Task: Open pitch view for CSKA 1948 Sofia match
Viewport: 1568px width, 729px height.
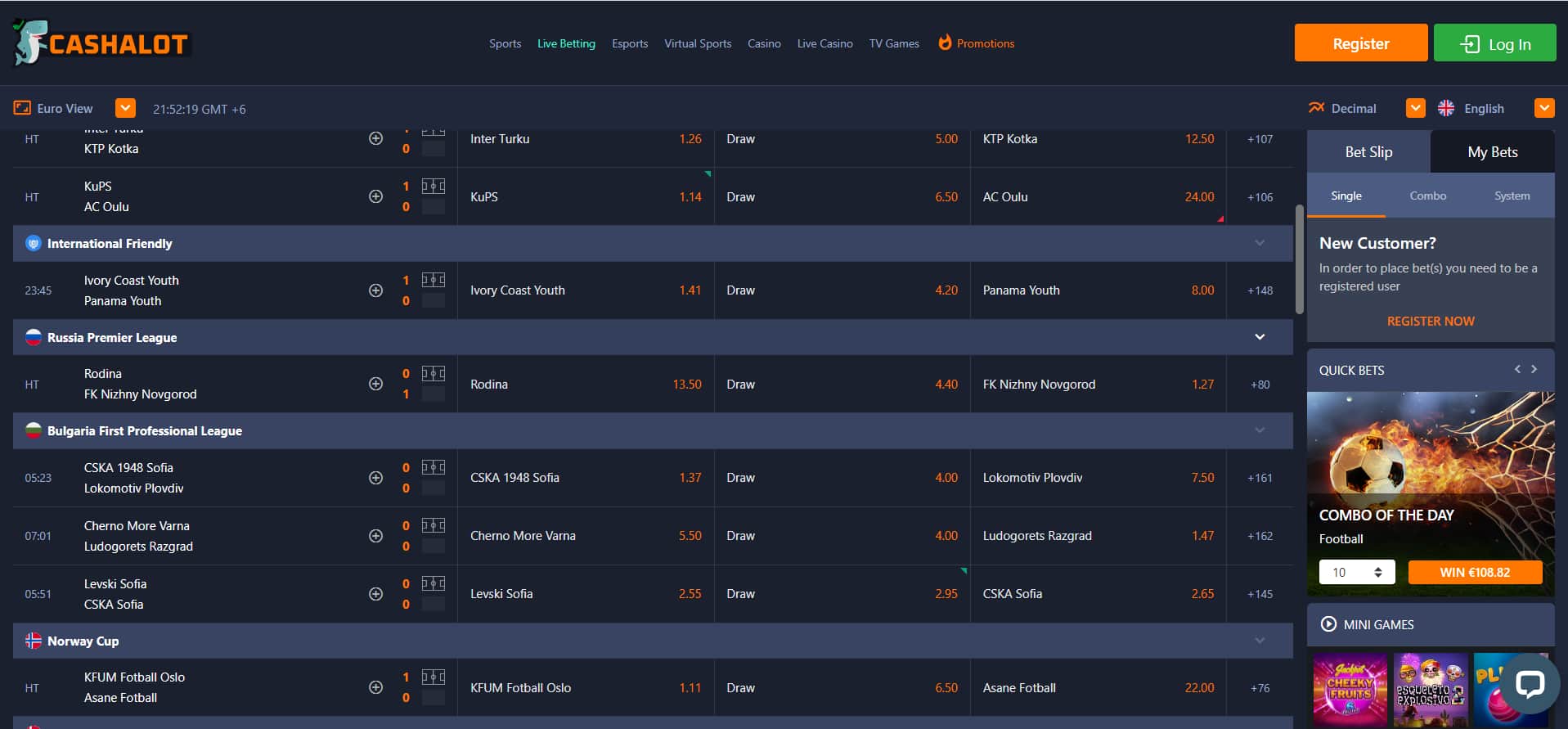Action: [x=434, y=467]
